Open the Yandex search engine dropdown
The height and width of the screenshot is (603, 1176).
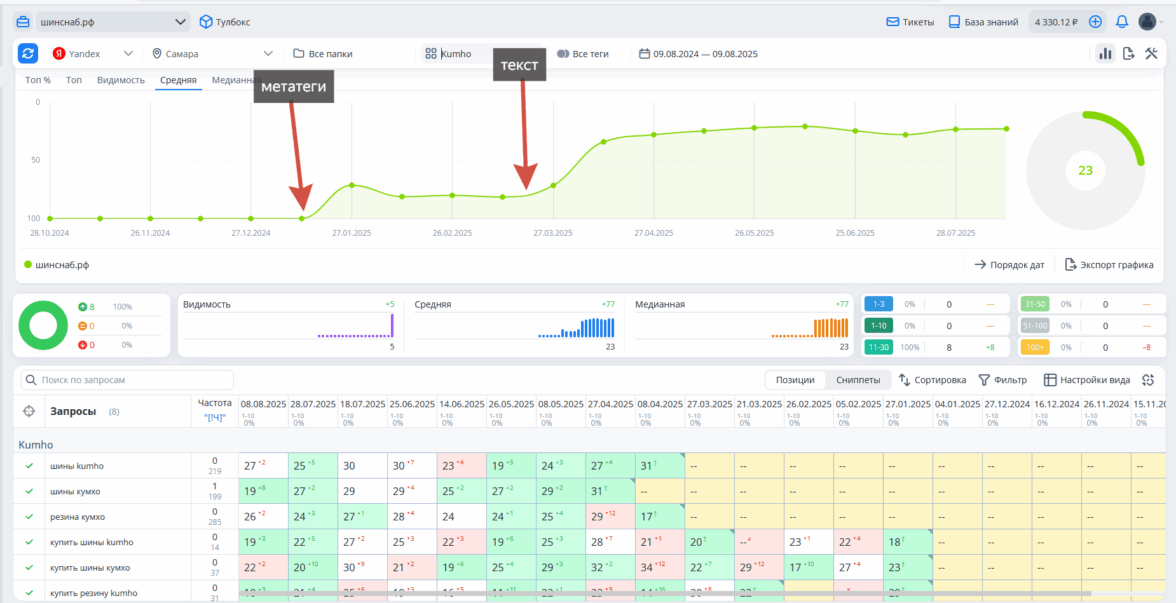click(x=93, y=54)
